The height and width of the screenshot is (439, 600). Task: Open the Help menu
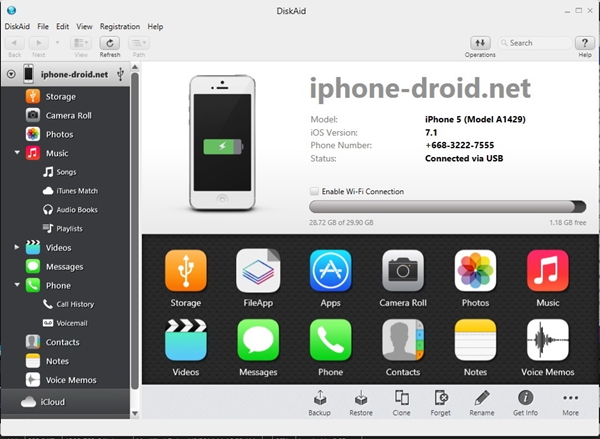155,26
